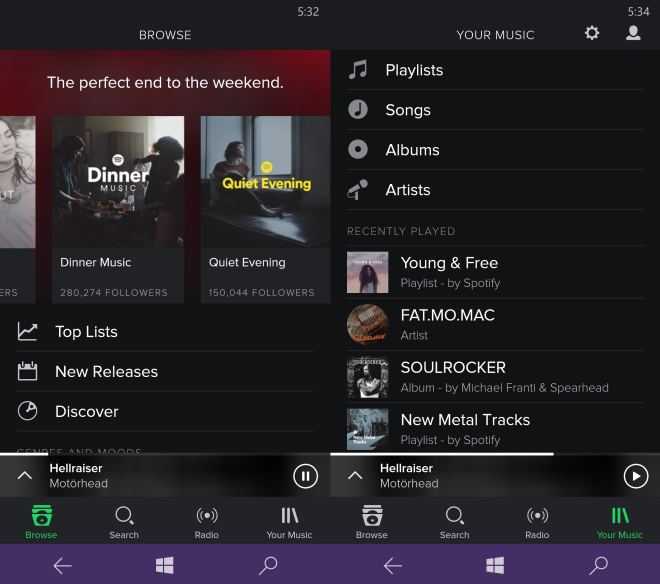Expand now playing bar on Your Music screen
The width and height of the screenshot is (660, 584).
[x=355, y=476]
